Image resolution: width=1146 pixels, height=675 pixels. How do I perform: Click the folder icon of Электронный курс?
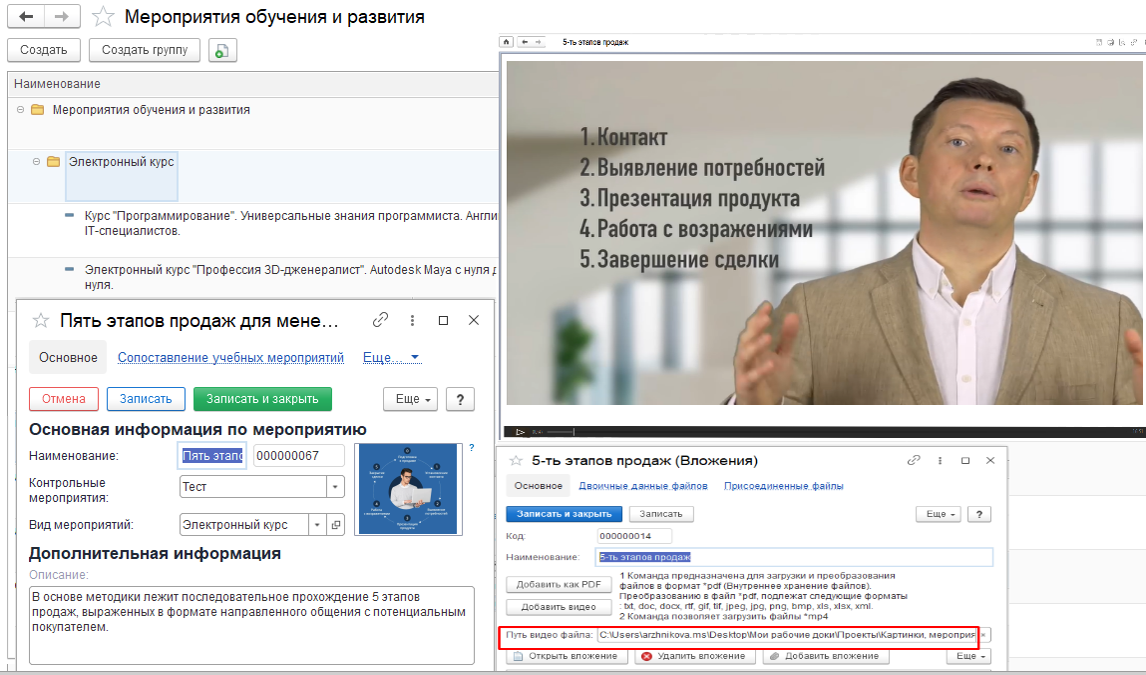click(55, 160)
